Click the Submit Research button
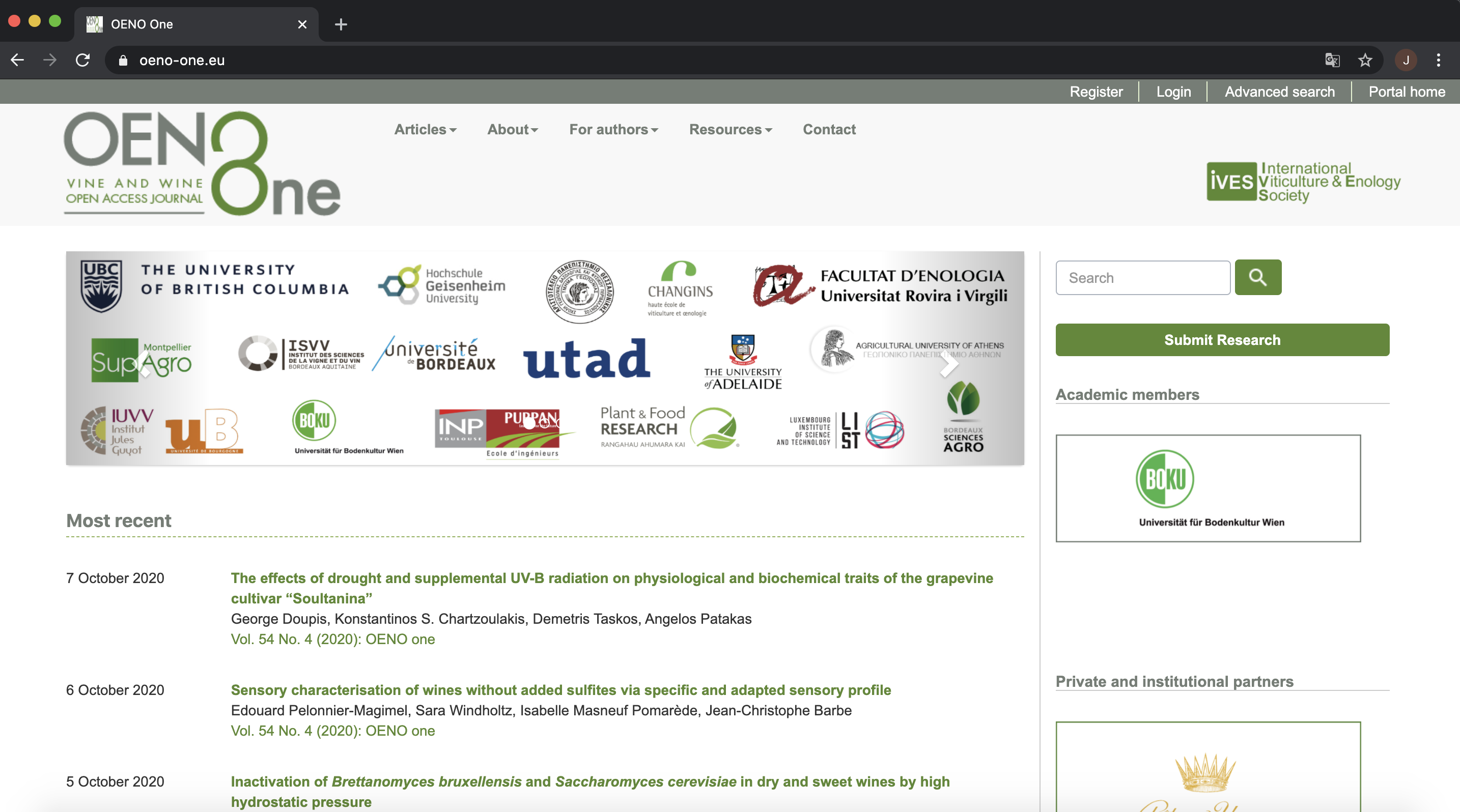The image size is (1460, 812). pos(1222,340)
